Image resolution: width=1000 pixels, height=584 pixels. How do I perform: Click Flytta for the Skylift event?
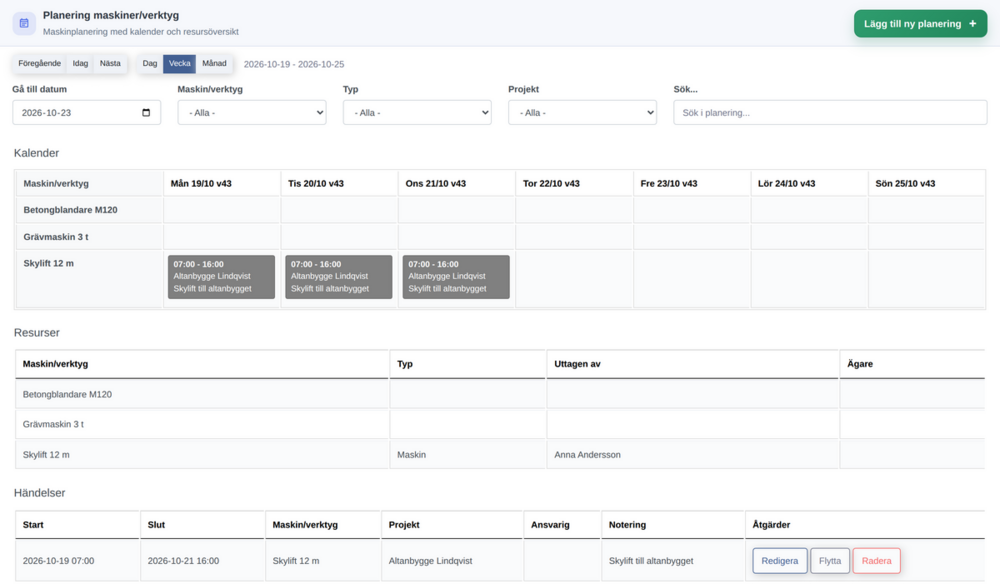pyautogui.click(x=830, y=561)
